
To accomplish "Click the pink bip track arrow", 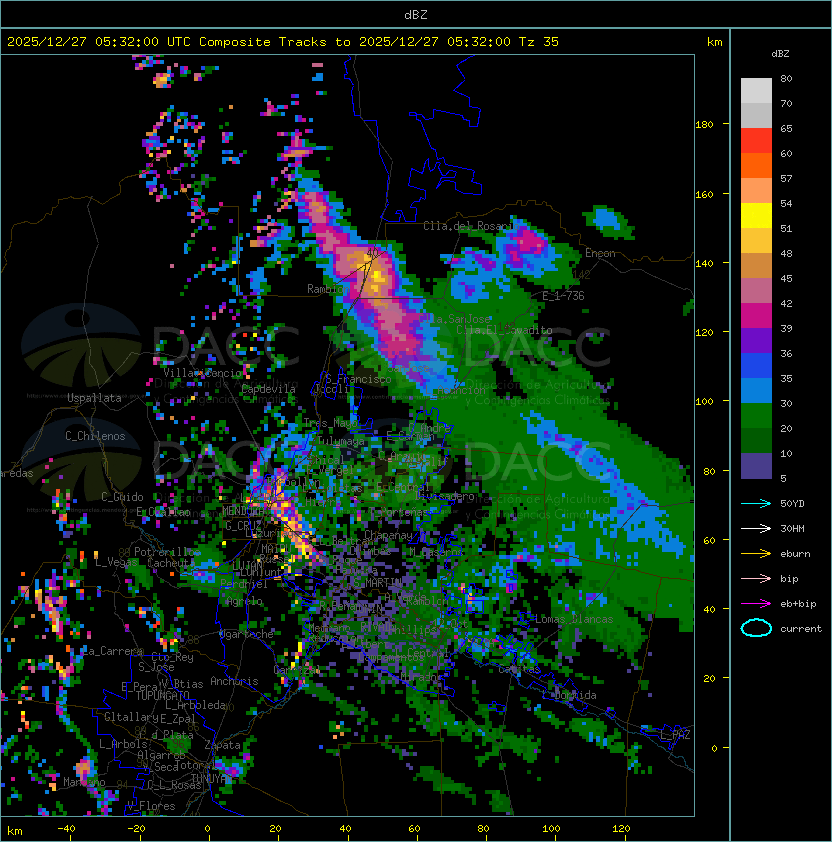I will point(756,578).
